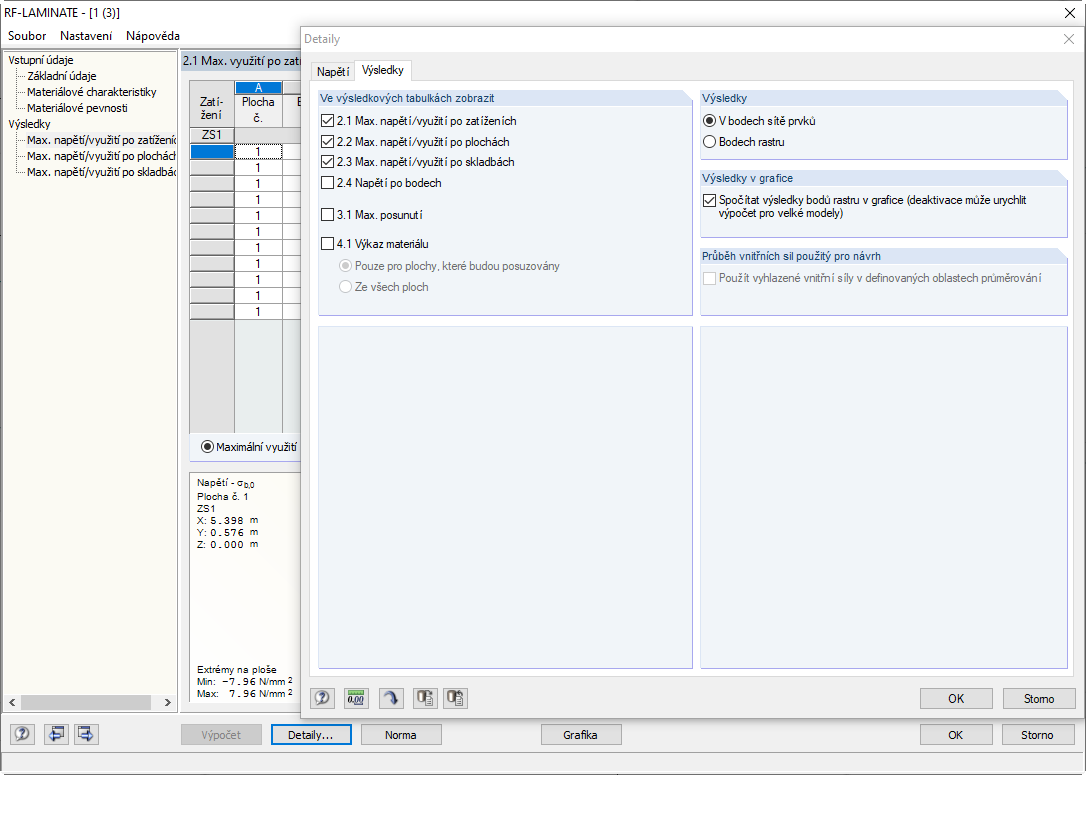
Task: Open Nastavení menu
Action: 86,36
